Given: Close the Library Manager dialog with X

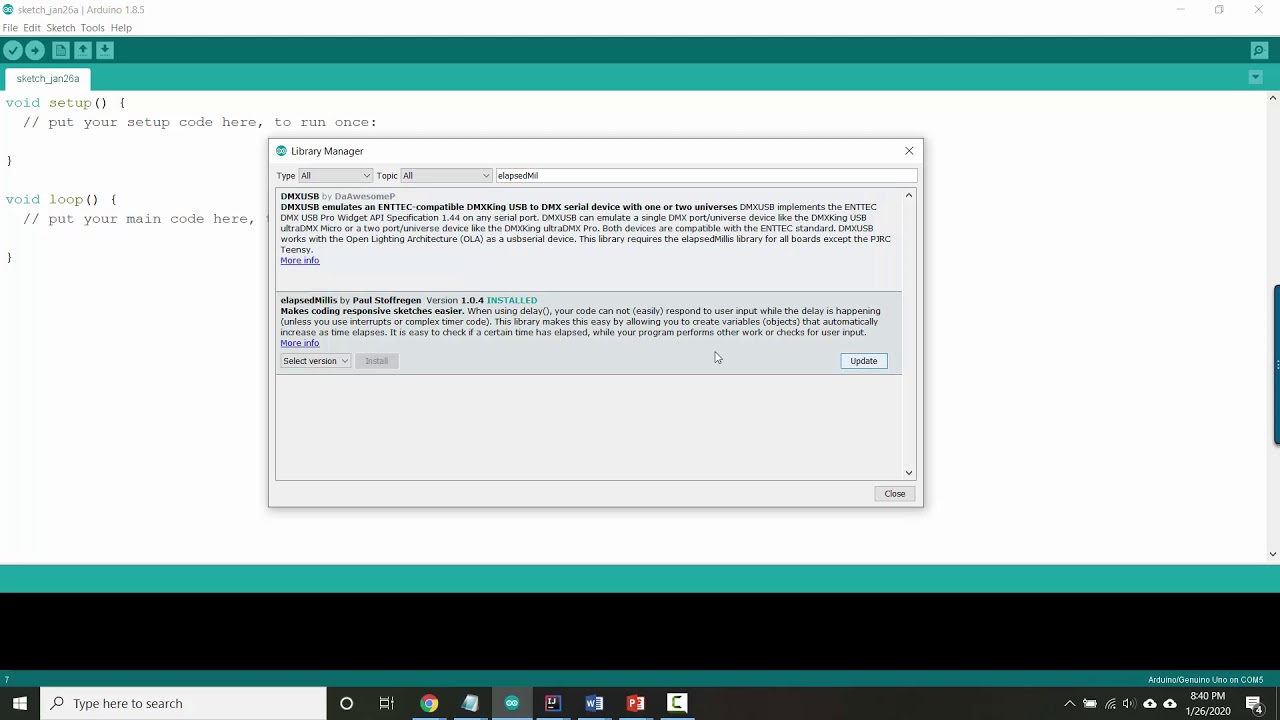Looking at the screenshot, I should [x=909, y=151].
